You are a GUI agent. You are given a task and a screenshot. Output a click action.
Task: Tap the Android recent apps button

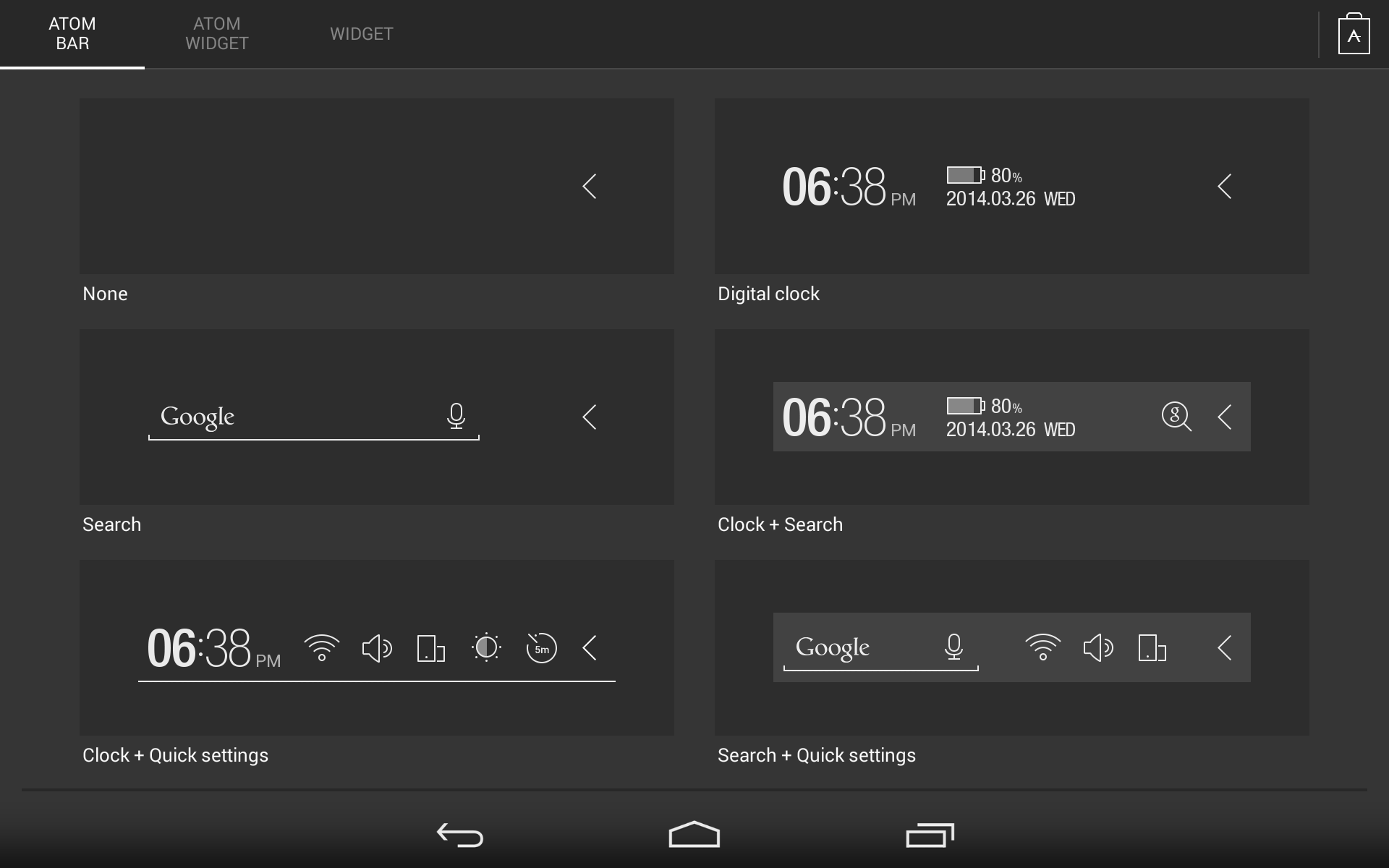coord(930,835)
